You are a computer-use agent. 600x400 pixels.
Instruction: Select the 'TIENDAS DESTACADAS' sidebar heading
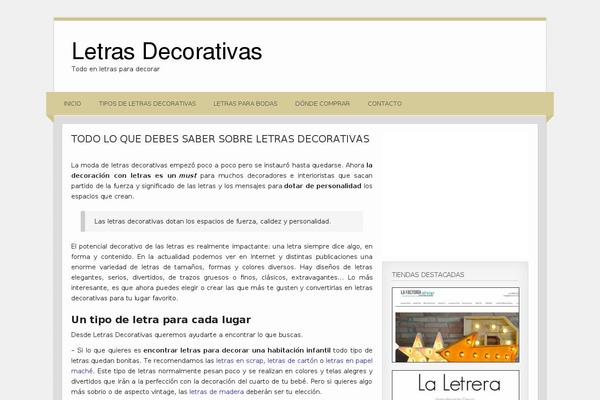(x=428, y=275)
